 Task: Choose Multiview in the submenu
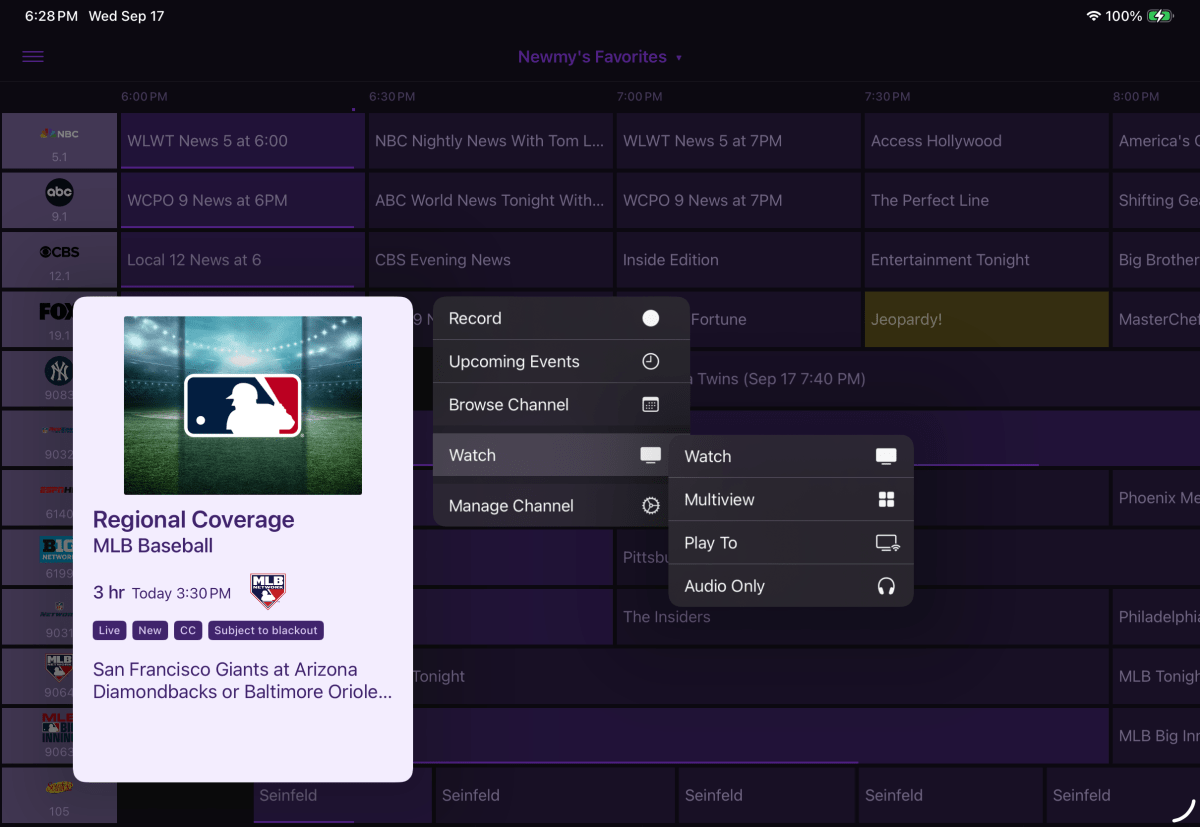[x=791, y=499]
